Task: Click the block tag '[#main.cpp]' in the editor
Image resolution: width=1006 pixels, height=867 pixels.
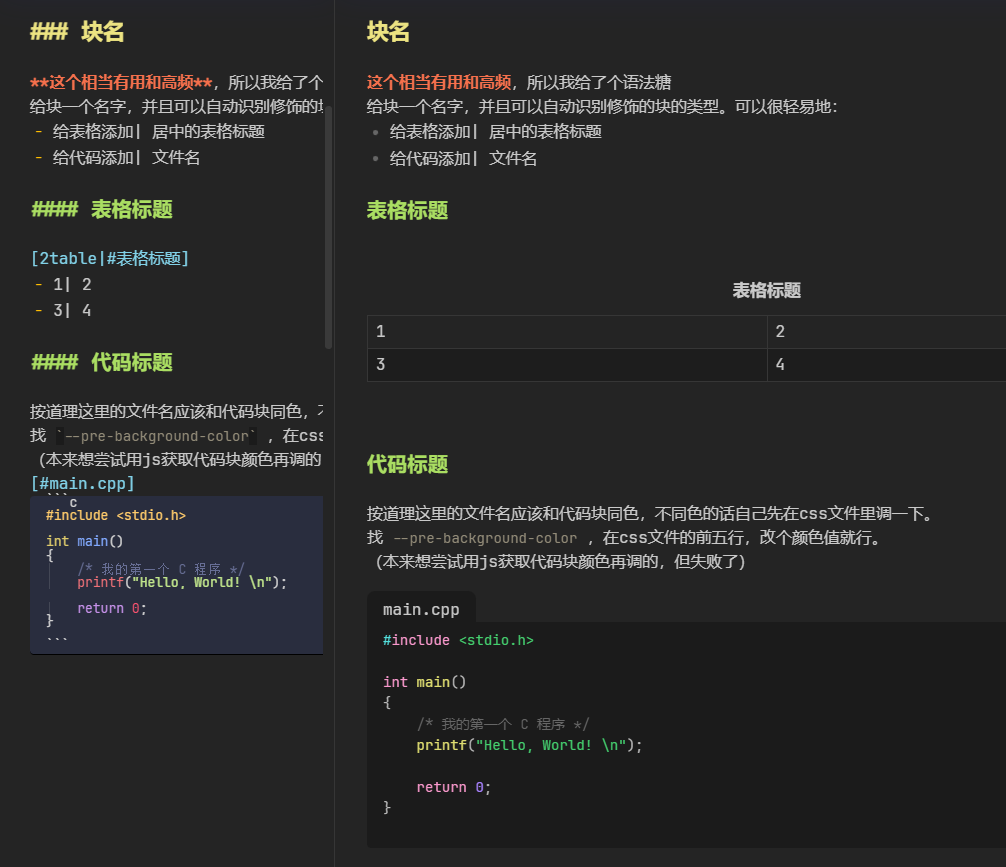Action: (x=82, y=483)
